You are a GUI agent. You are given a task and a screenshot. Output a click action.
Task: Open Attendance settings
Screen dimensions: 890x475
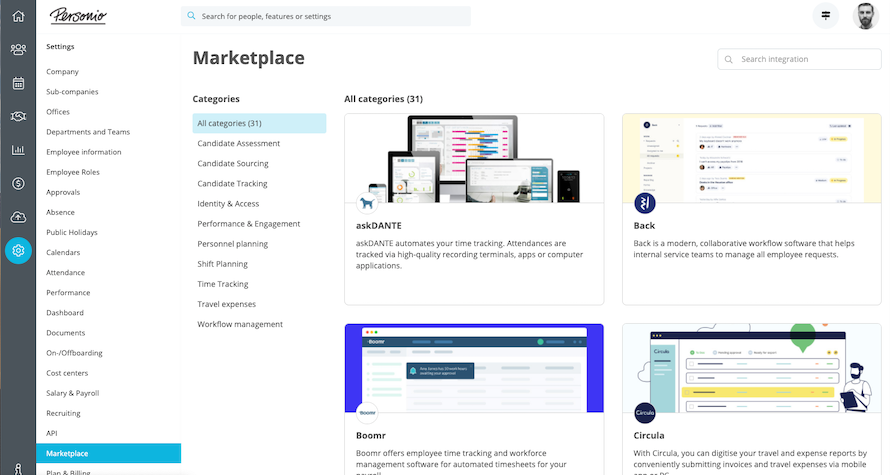click(65, 272)
